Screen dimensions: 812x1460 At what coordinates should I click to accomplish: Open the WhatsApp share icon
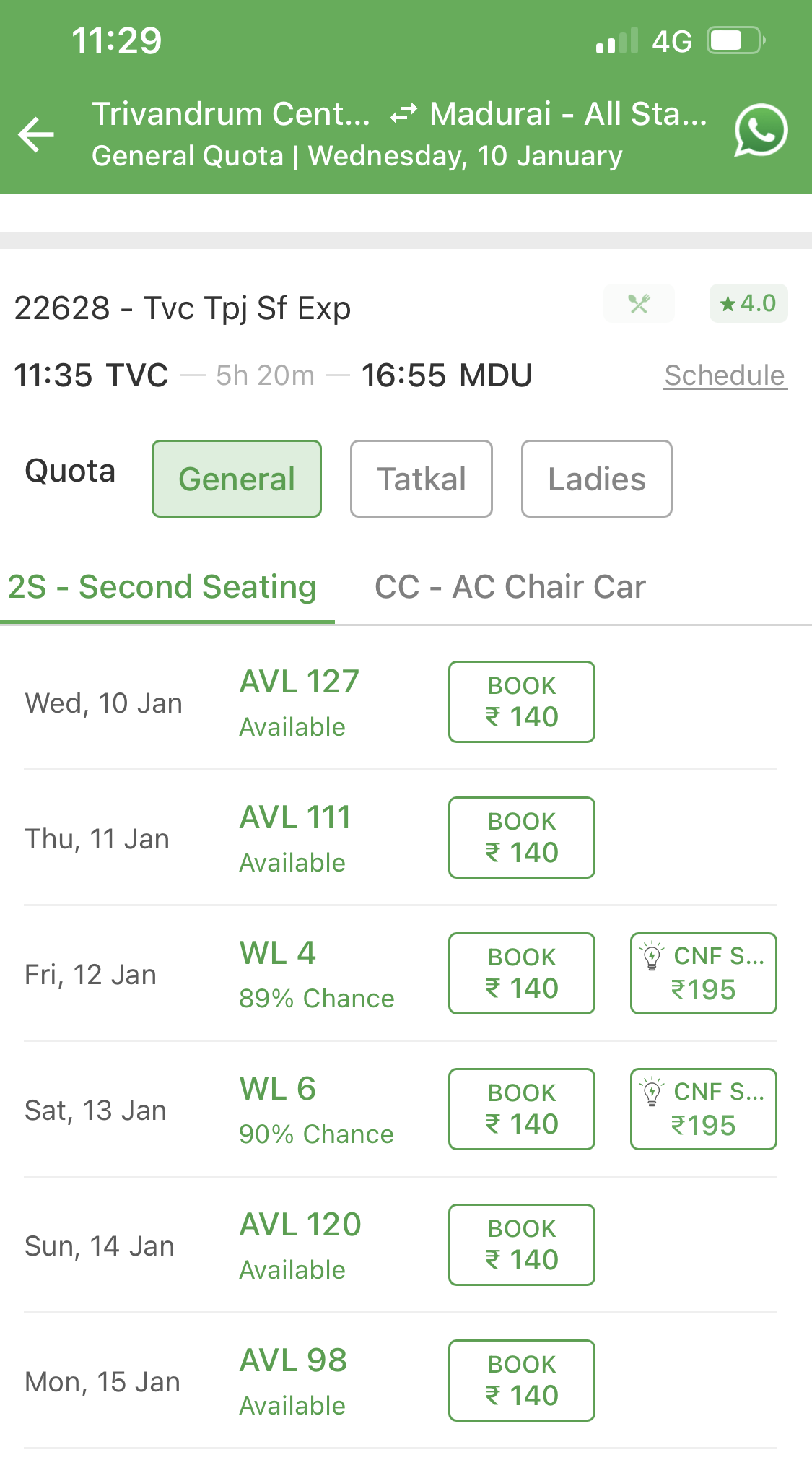[760, 131]
